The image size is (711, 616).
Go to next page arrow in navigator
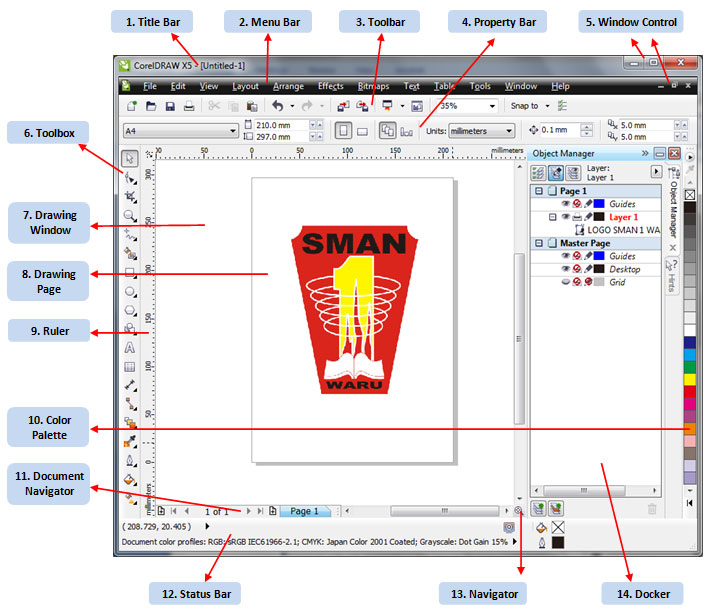click(248, 511)
